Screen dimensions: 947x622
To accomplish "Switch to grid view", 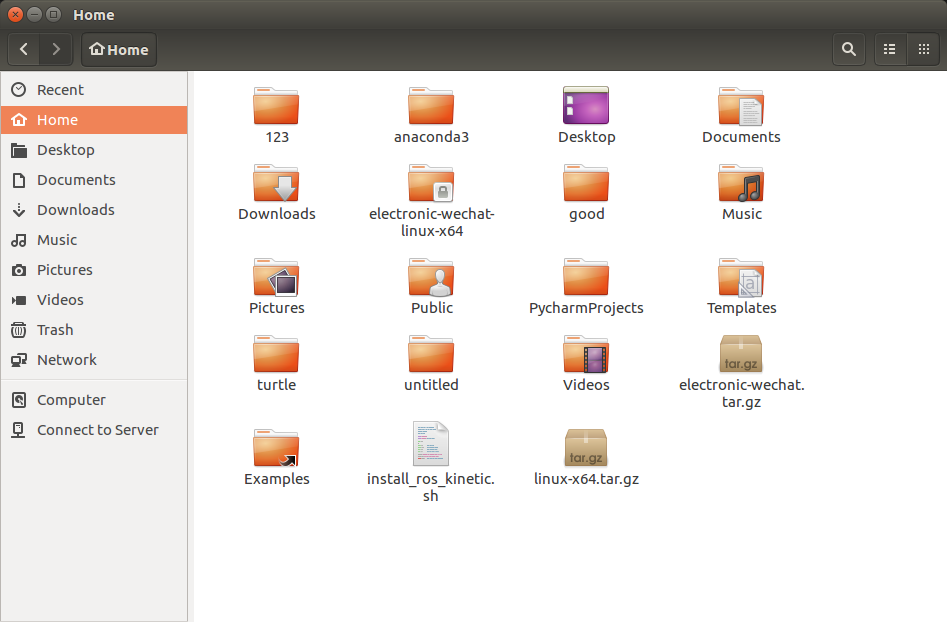I will (x=923, y=48).
